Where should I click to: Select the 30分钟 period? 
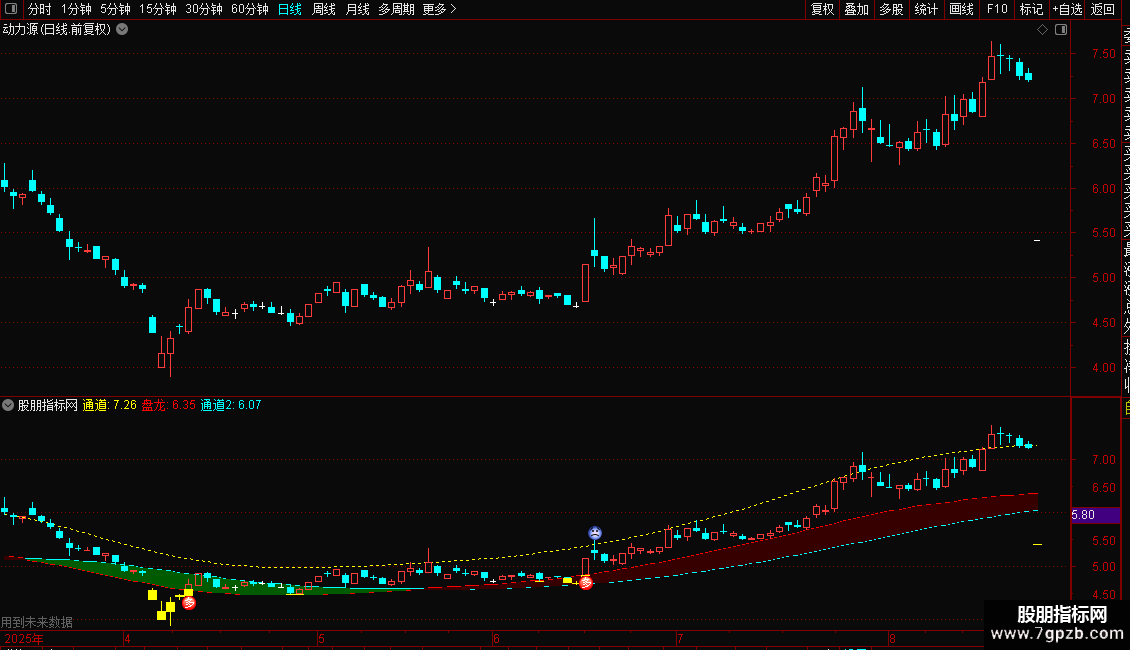point(203,9)
